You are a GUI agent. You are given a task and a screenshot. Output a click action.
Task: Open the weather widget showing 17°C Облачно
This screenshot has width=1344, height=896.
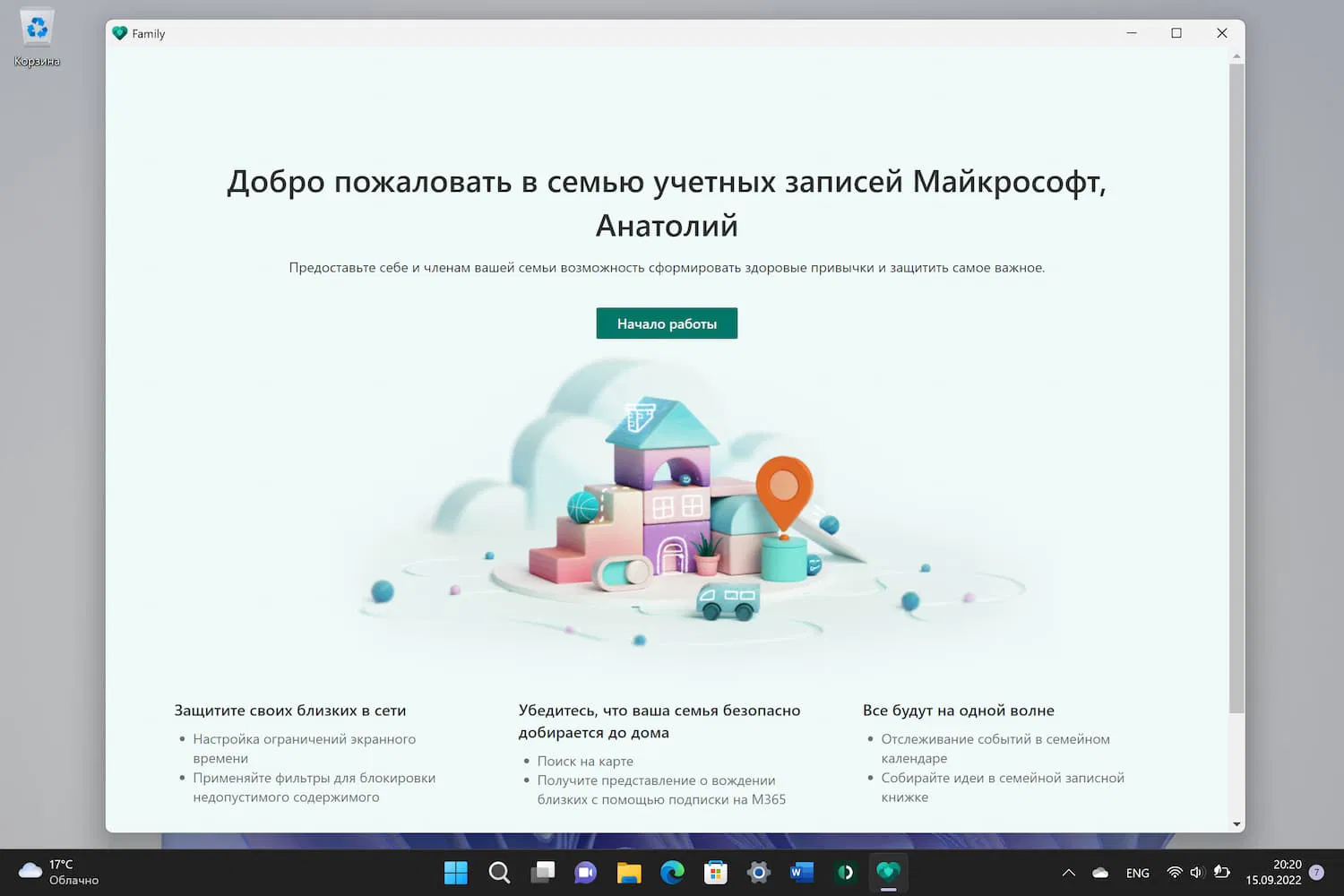click(x=59, y=873)
